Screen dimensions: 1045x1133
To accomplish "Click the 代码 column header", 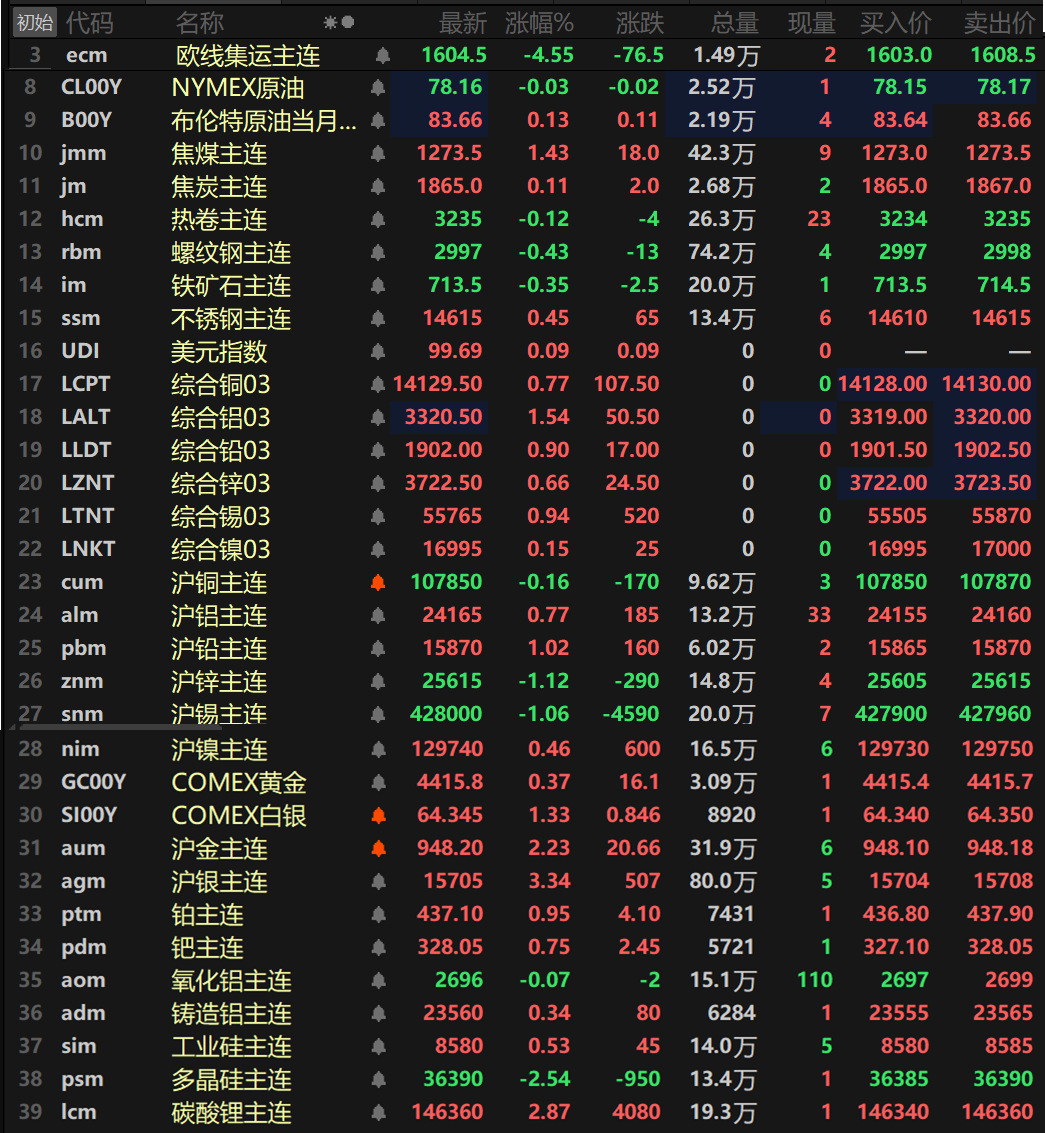I will 90,23.
